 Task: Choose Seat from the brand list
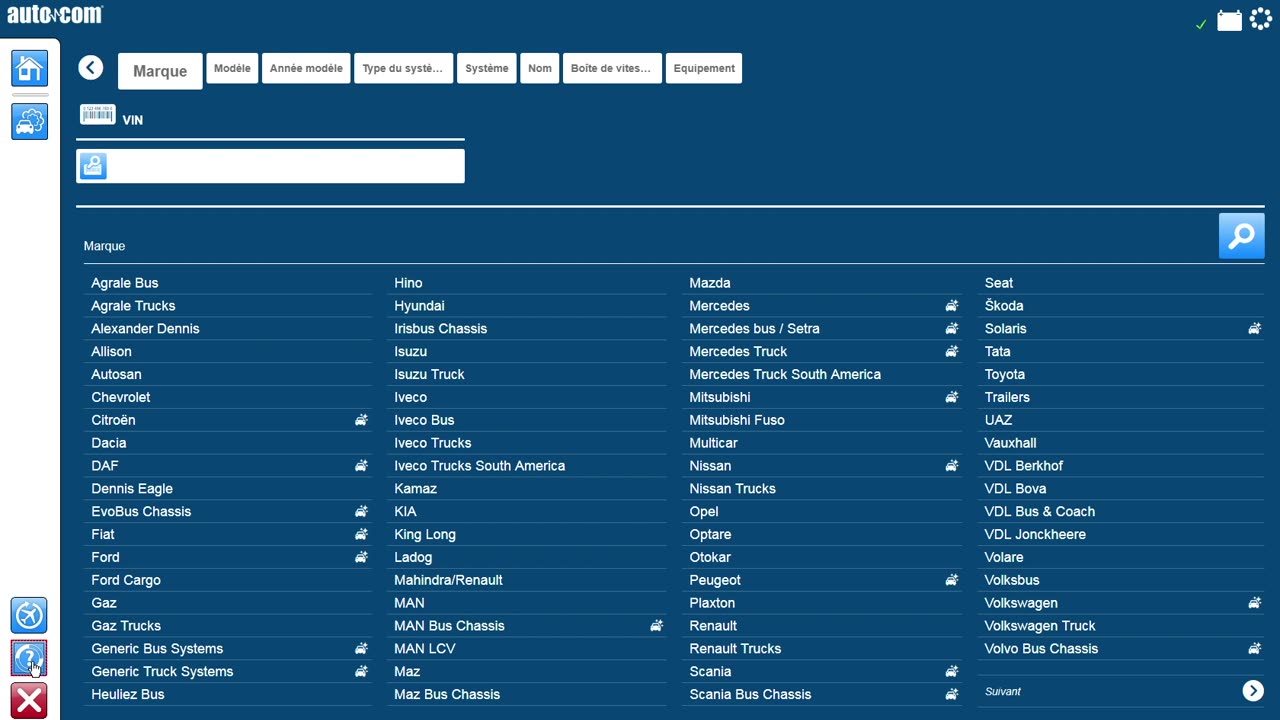click(x=999, y=283)
